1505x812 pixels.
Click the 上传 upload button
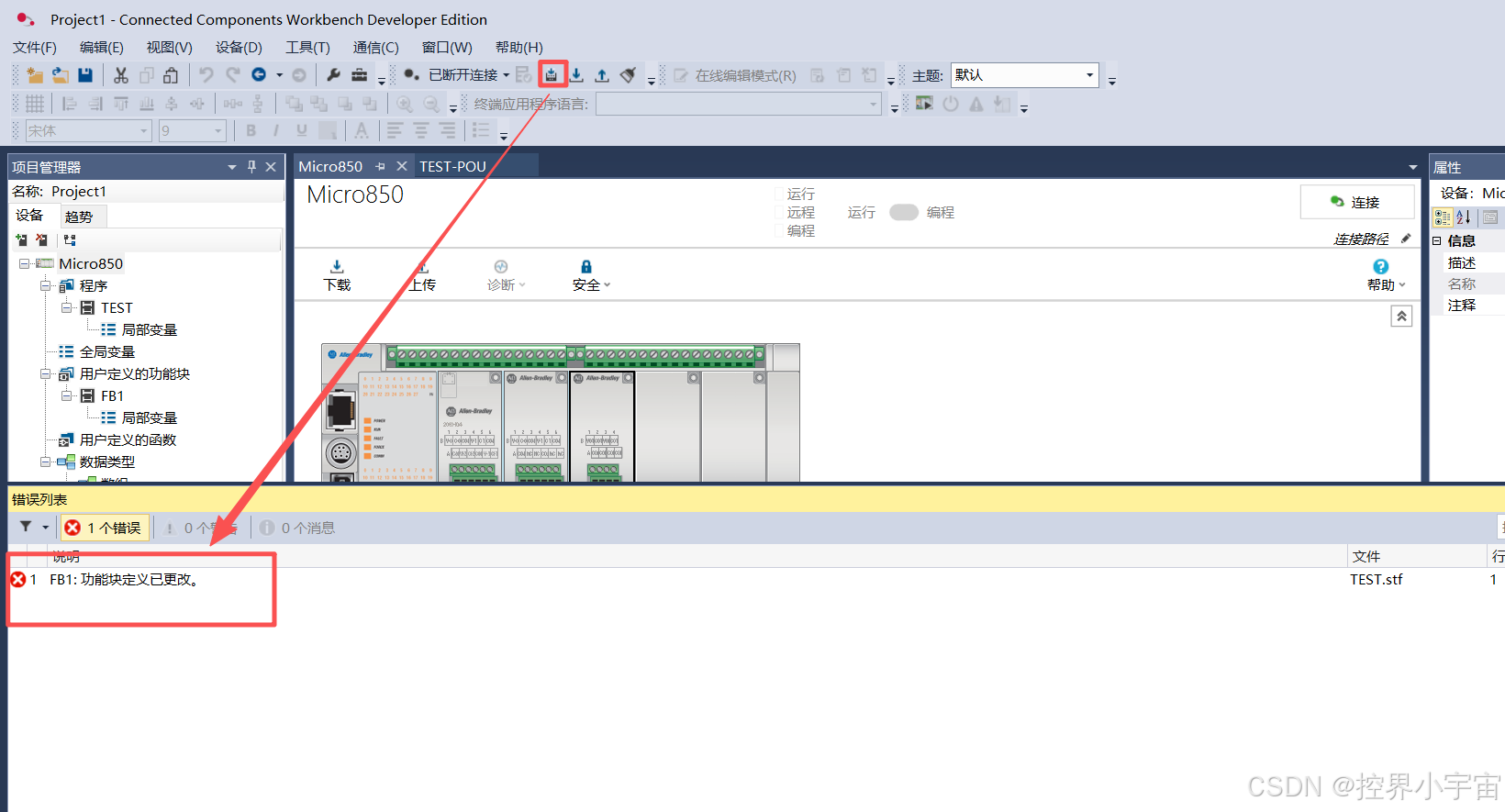(422, 274)
